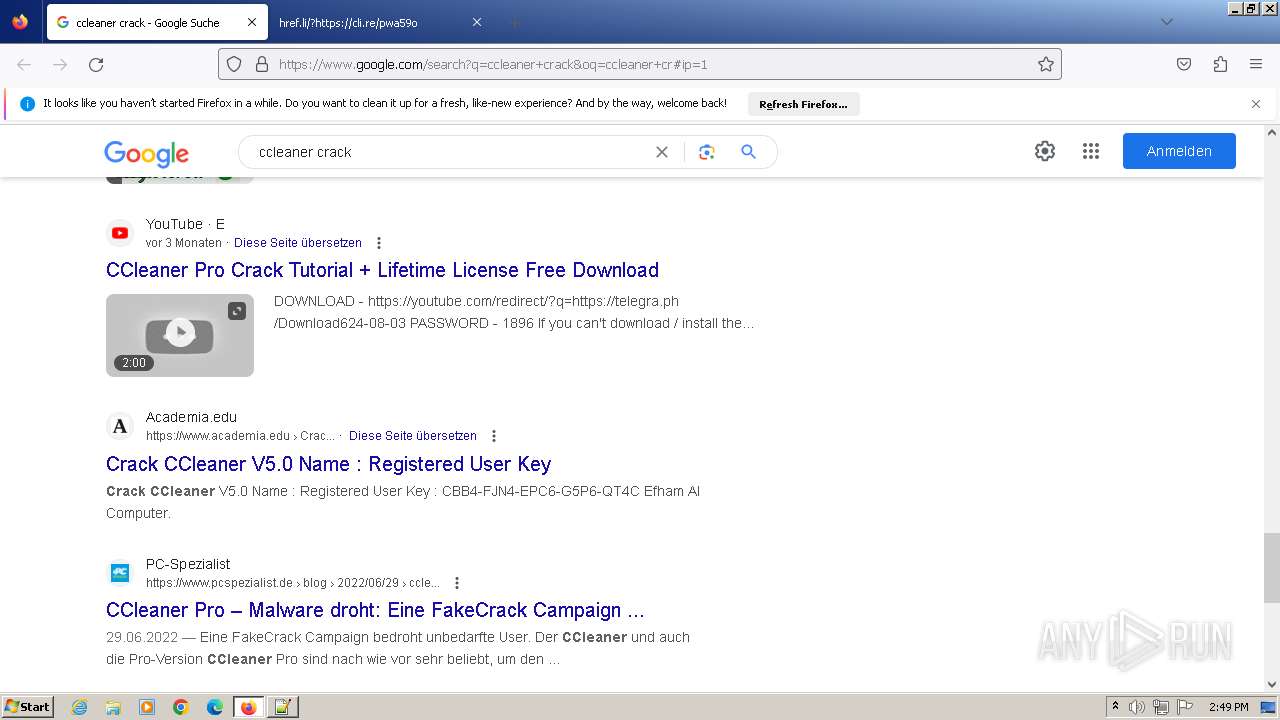Click the volume speaker tray icon

click(x=1137, y=707)
